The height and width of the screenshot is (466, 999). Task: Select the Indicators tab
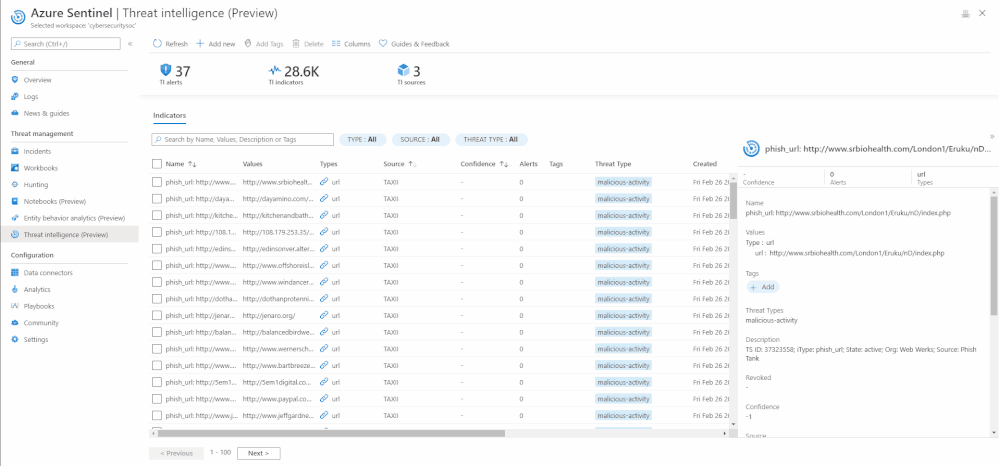point(169,116)
